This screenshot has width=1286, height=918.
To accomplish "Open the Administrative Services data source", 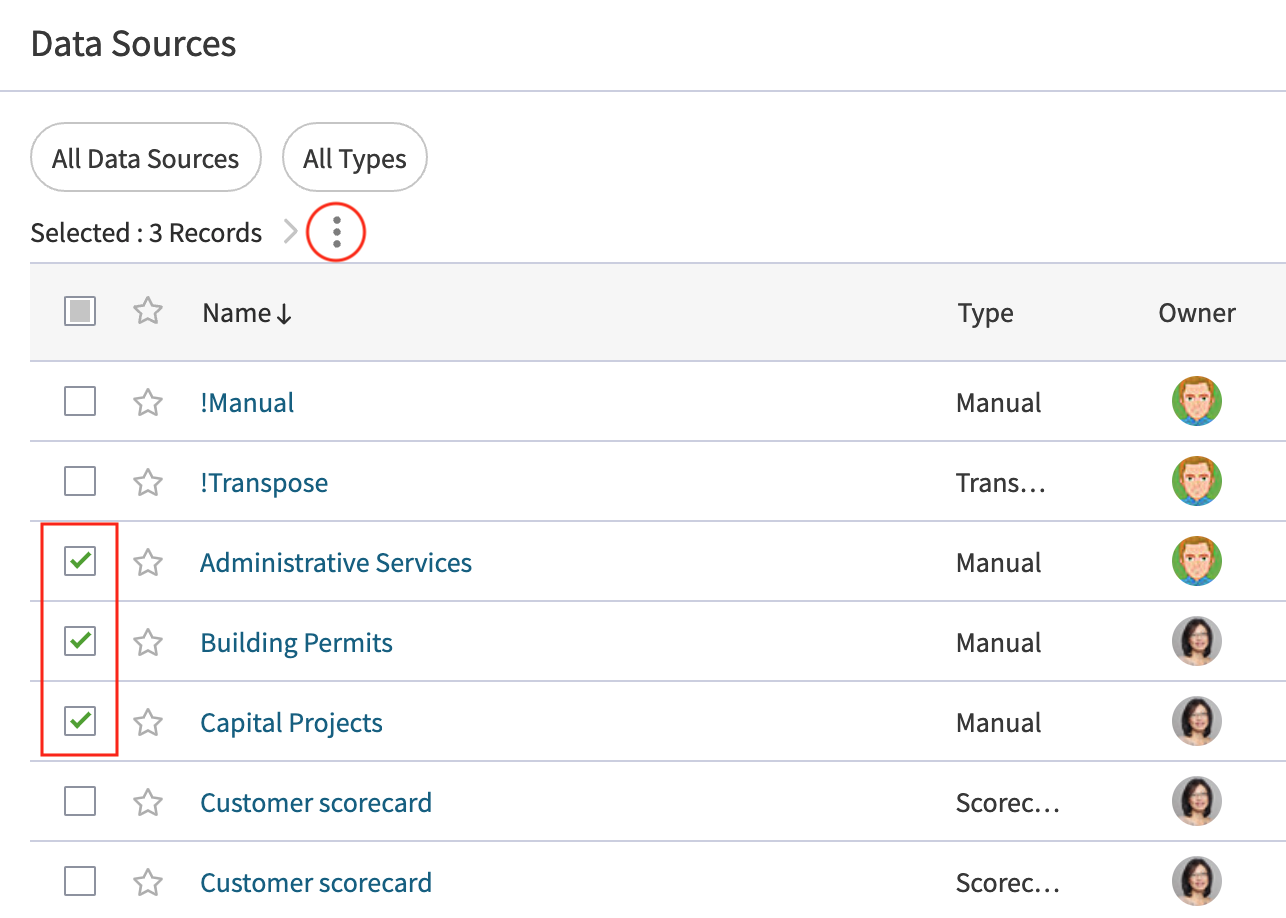I will tap(336, 562).
